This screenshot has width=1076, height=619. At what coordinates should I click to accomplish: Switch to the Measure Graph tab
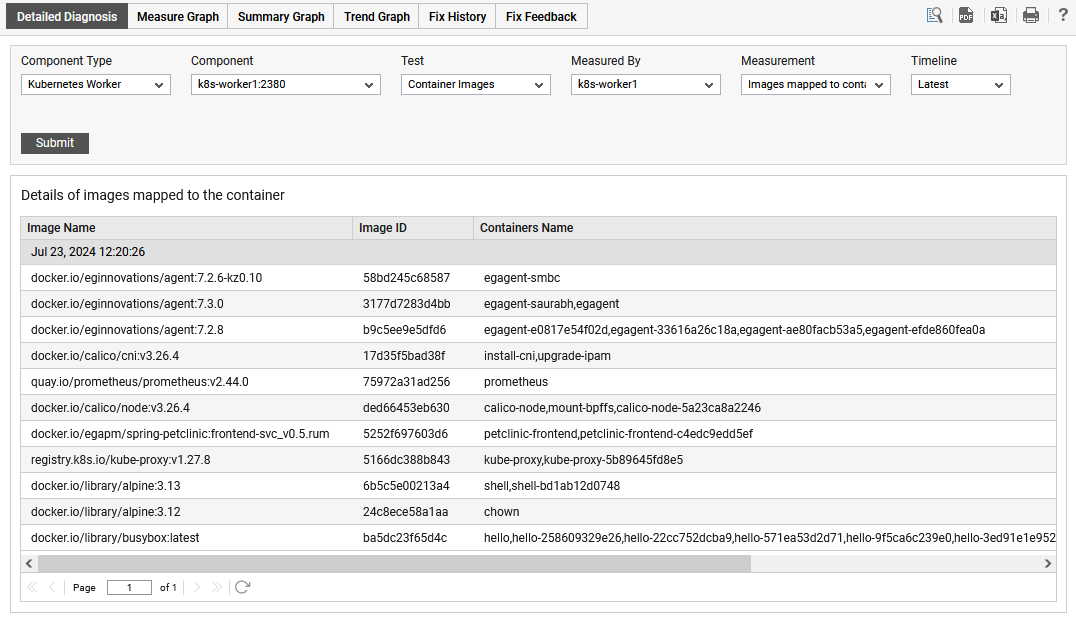click(178, 16)
